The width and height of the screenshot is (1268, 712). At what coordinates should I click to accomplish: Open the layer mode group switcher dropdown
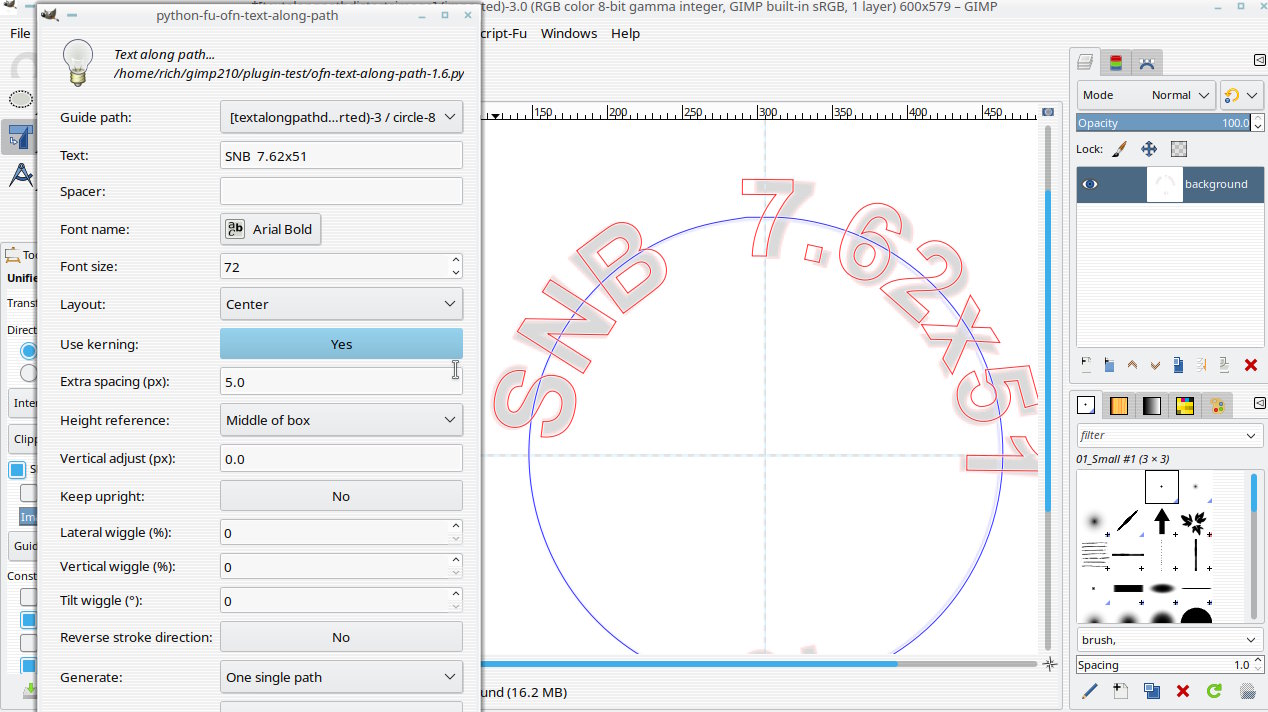(1239, 95)
